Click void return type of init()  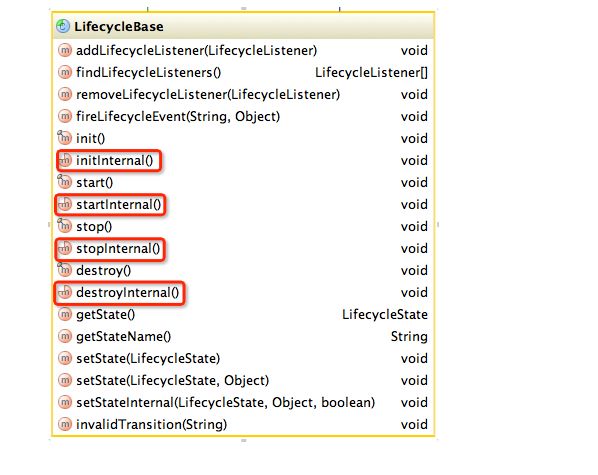point(414,138)
